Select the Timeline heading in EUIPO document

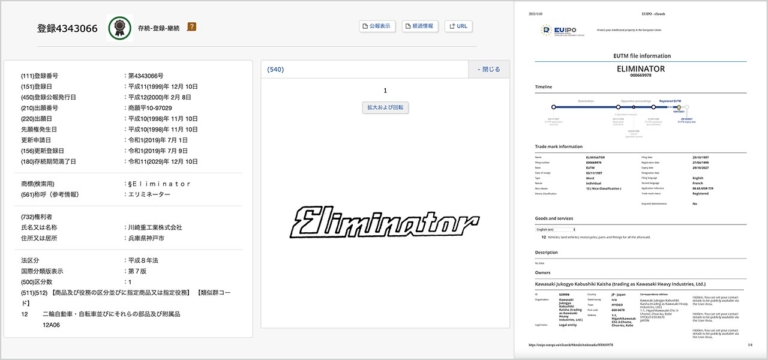click(x=543, y=87)
